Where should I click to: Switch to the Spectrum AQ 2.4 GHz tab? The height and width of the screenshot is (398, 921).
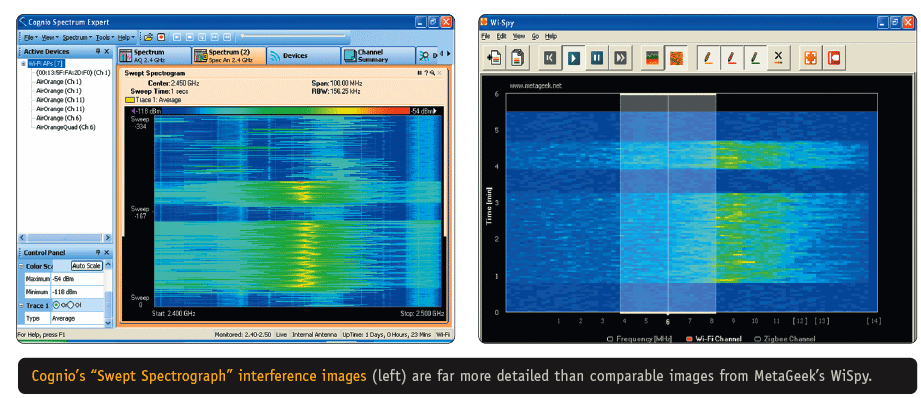click(x=154, y=56)
